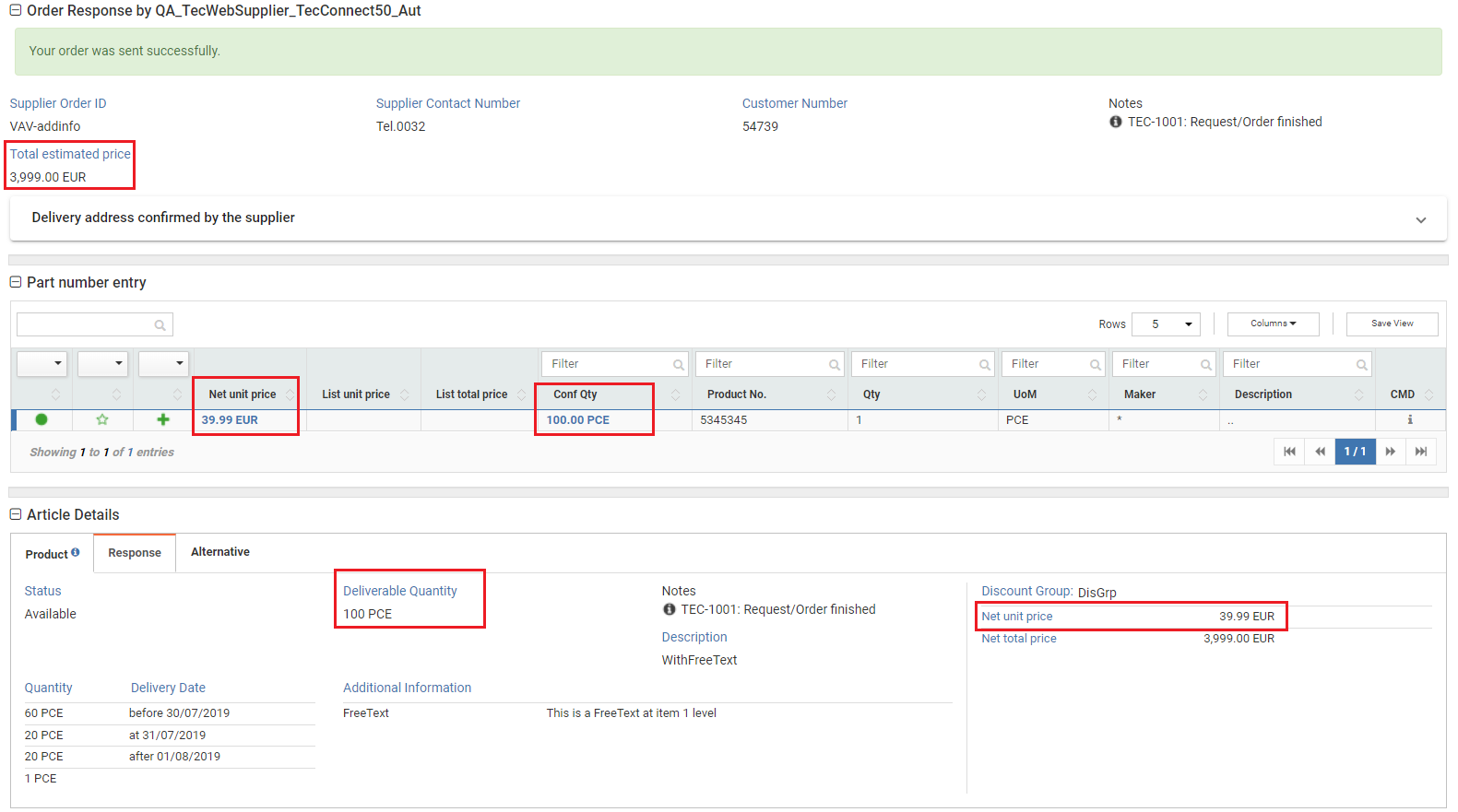Viewport: 1458px width, 812px height.
Task: Go to the previous page of entries
Action: pyautogui.click(x=1320, y=452)
